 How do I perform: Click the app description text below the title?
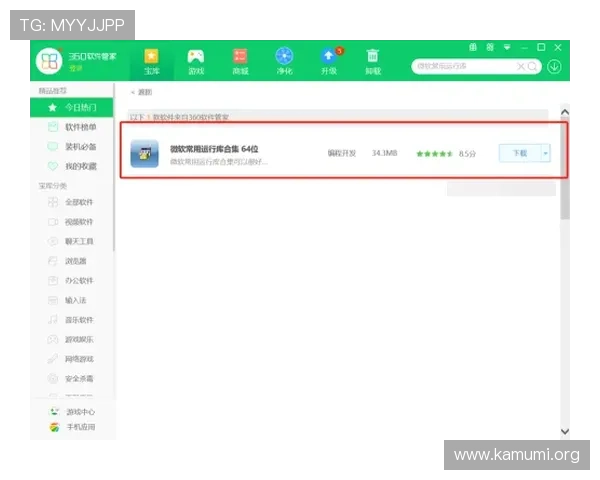(218, 162)
